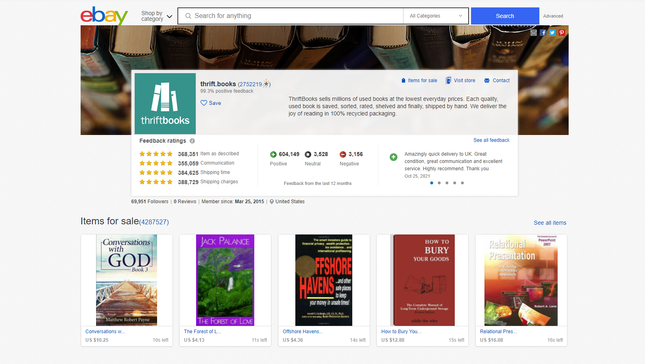Click the heart icon to save seller
Viewport: 645px width, 364px height.
(x=204, y=103)
